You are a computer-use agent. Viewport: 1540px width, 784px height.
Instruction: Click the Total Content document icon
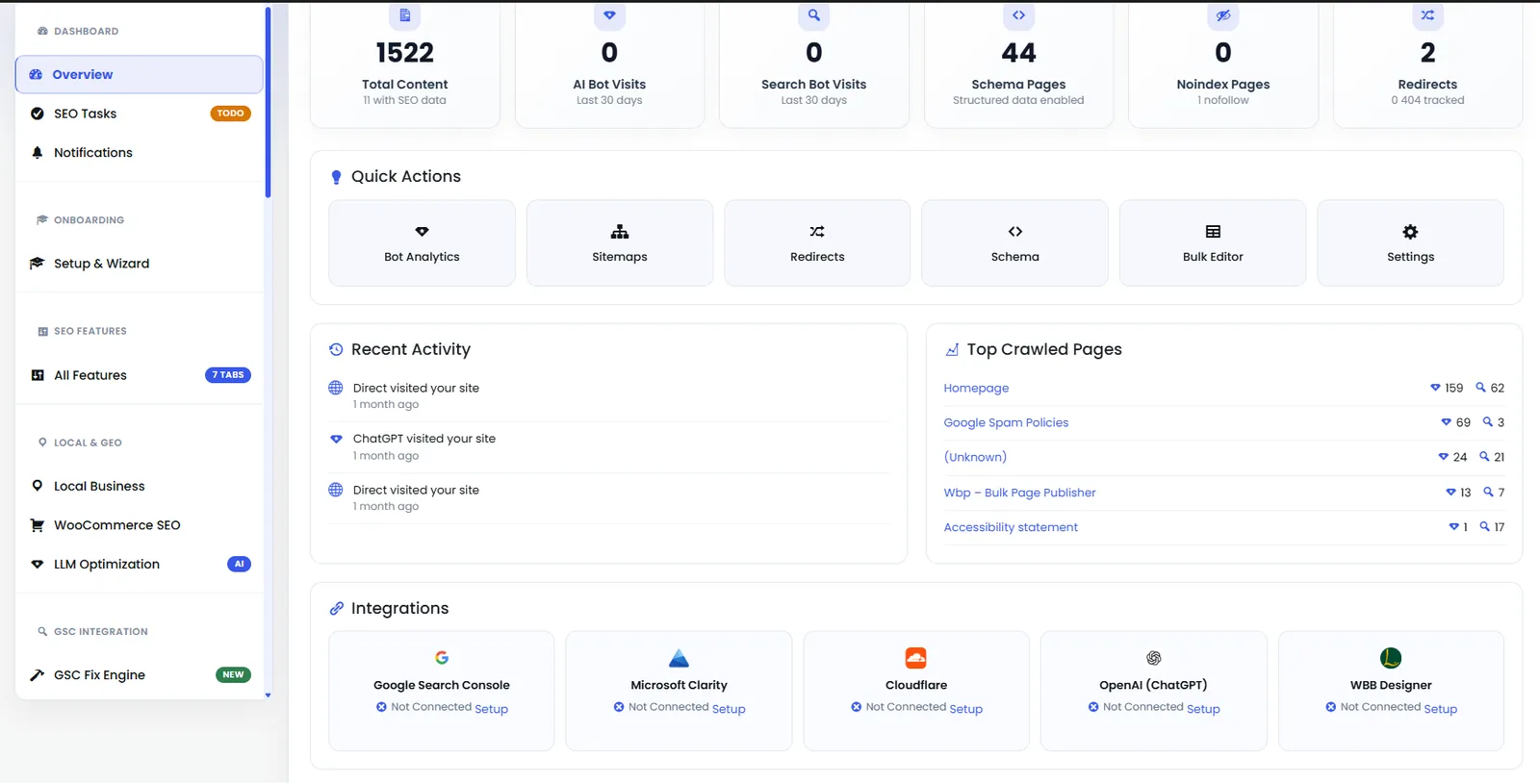[405, 15]
